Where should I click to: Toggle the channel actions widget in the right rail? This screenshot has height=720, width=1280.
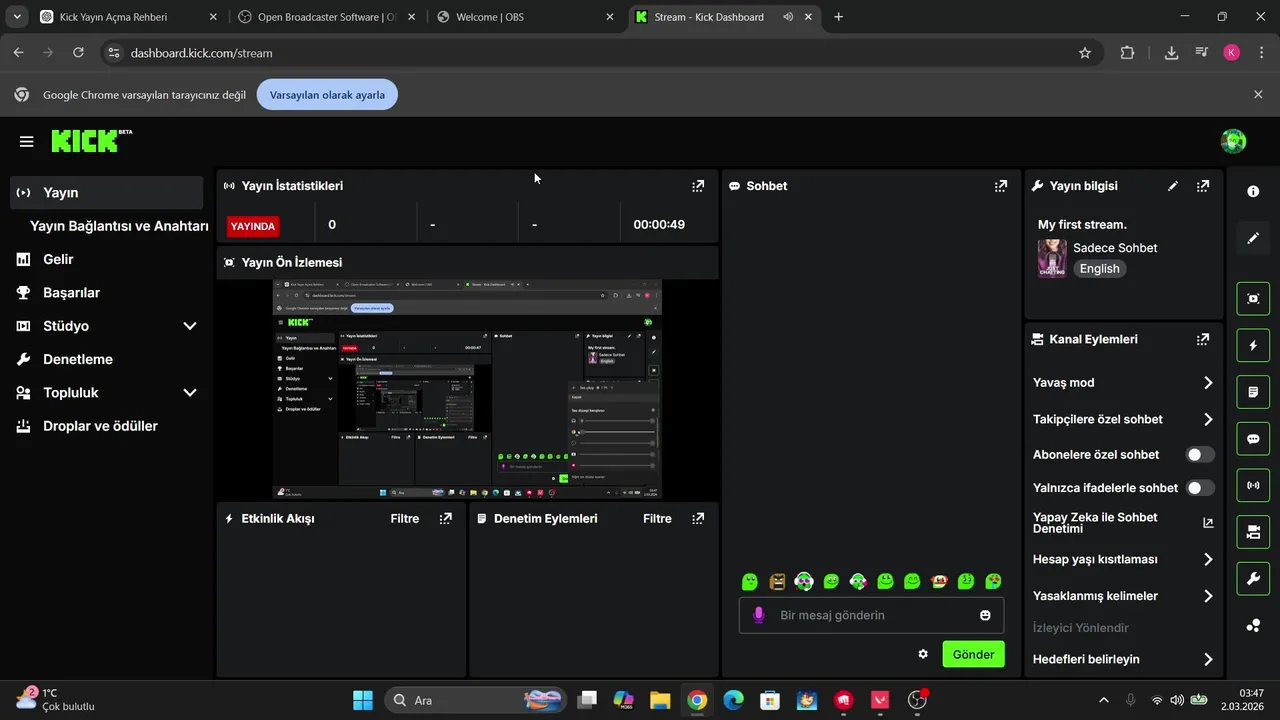(1253, 533)
